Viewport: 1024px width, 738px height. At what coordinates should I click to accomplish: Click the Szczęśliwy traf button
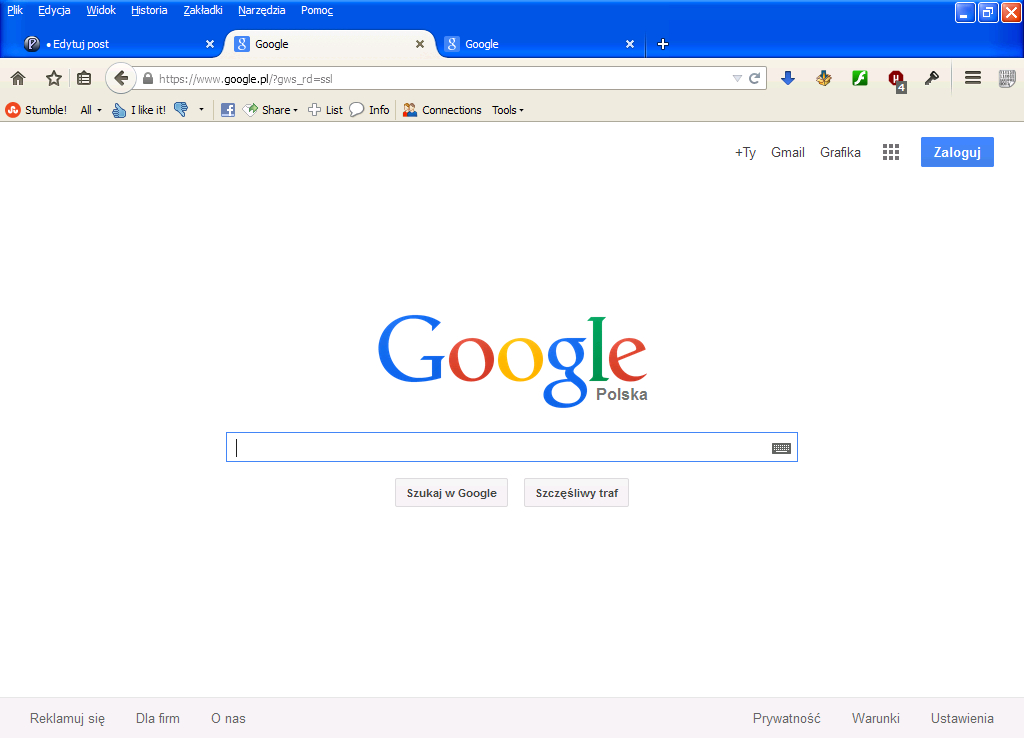(x=577, y=493)
